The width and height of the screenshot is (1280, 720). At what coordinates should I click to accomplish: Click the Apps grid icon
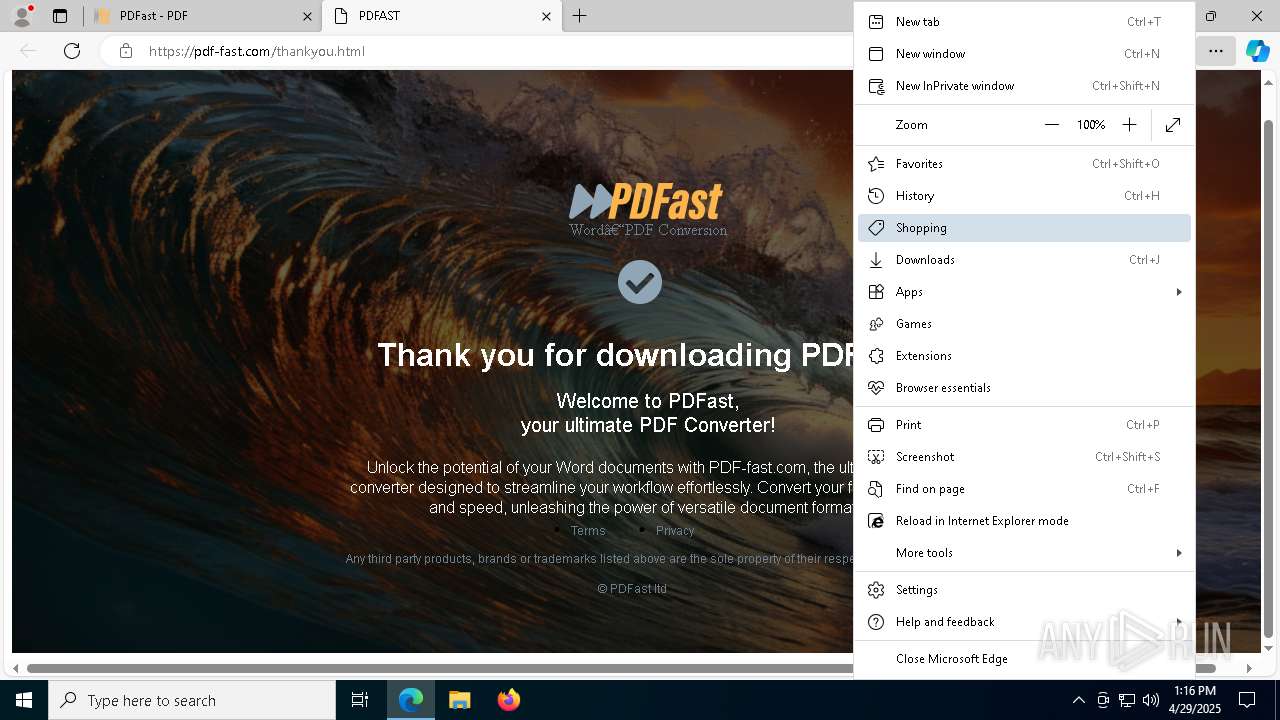(876, 292)
